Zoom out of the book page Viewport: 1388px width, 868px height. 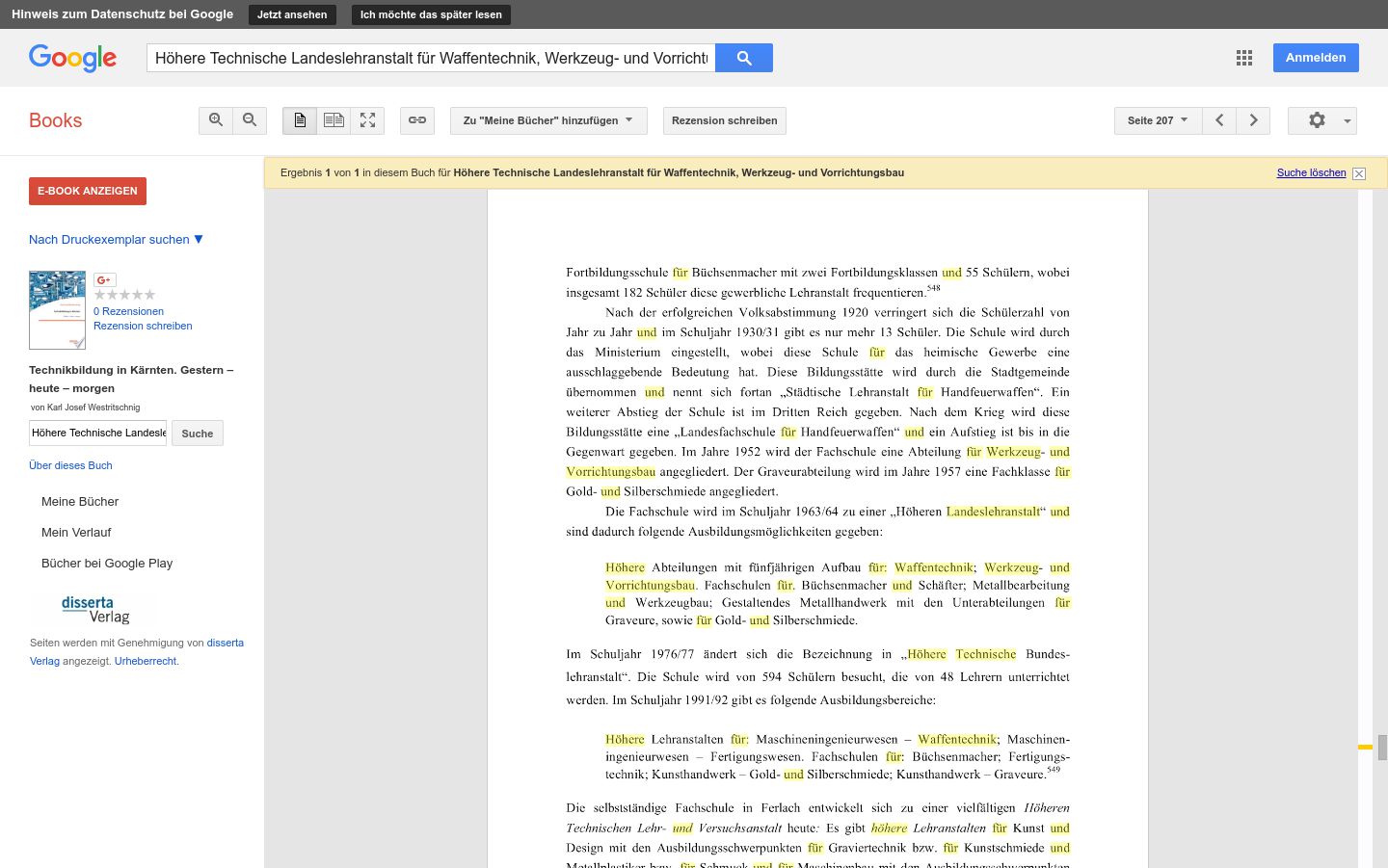pos(250,120)
